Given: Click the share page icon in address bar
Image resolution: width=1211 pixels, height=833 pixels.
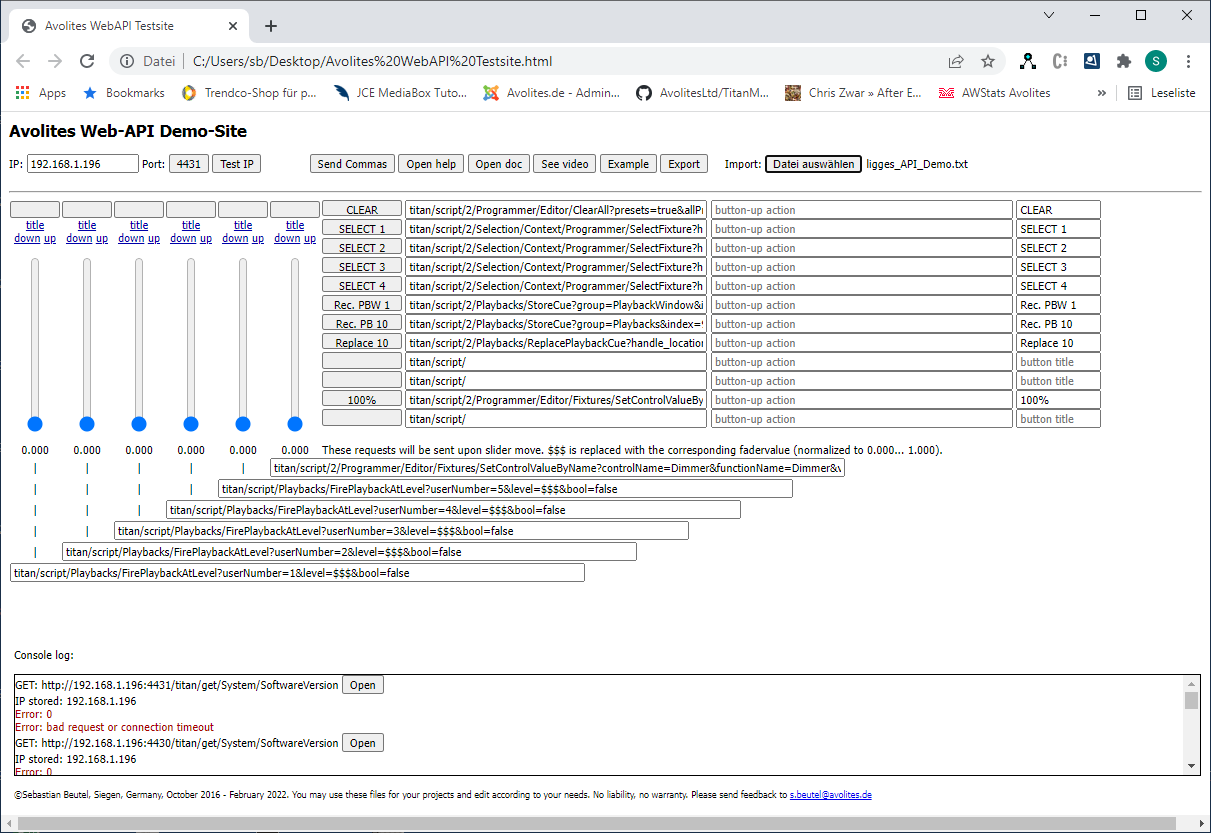Looking at the screenshot, I should [956, 61].
